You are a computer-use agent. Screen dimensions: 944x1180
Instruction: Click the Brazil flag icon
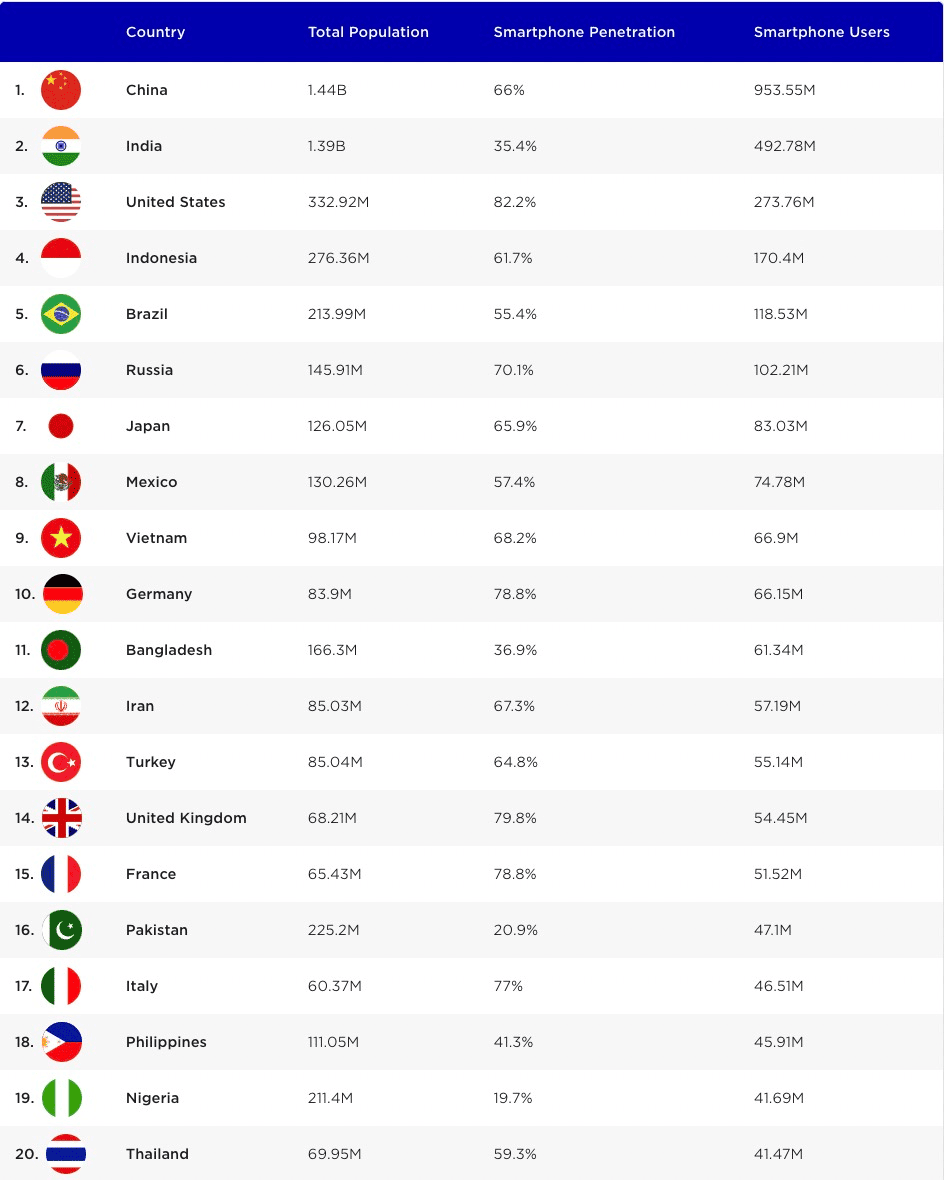pyautogui.click(x=61, y=314)
